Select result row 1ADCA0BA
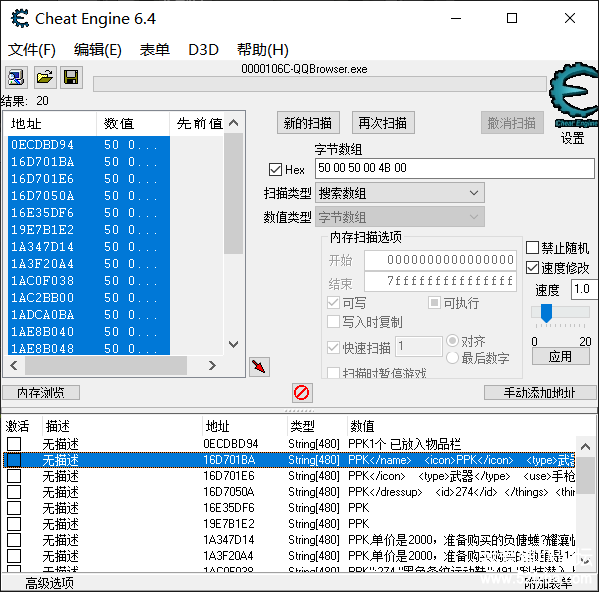Image resolution: width=599 pixels, height=592 pixels. tap(89, 315)
